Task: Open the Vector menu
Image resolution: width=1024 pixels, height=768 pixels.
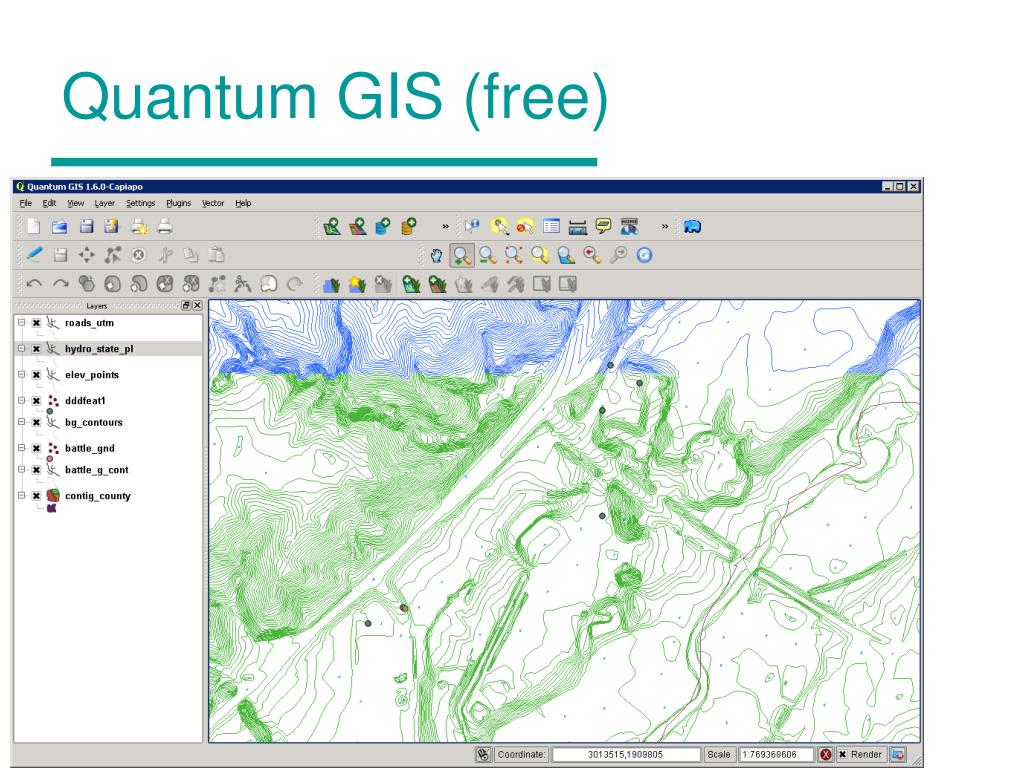Action: (213, 203)
